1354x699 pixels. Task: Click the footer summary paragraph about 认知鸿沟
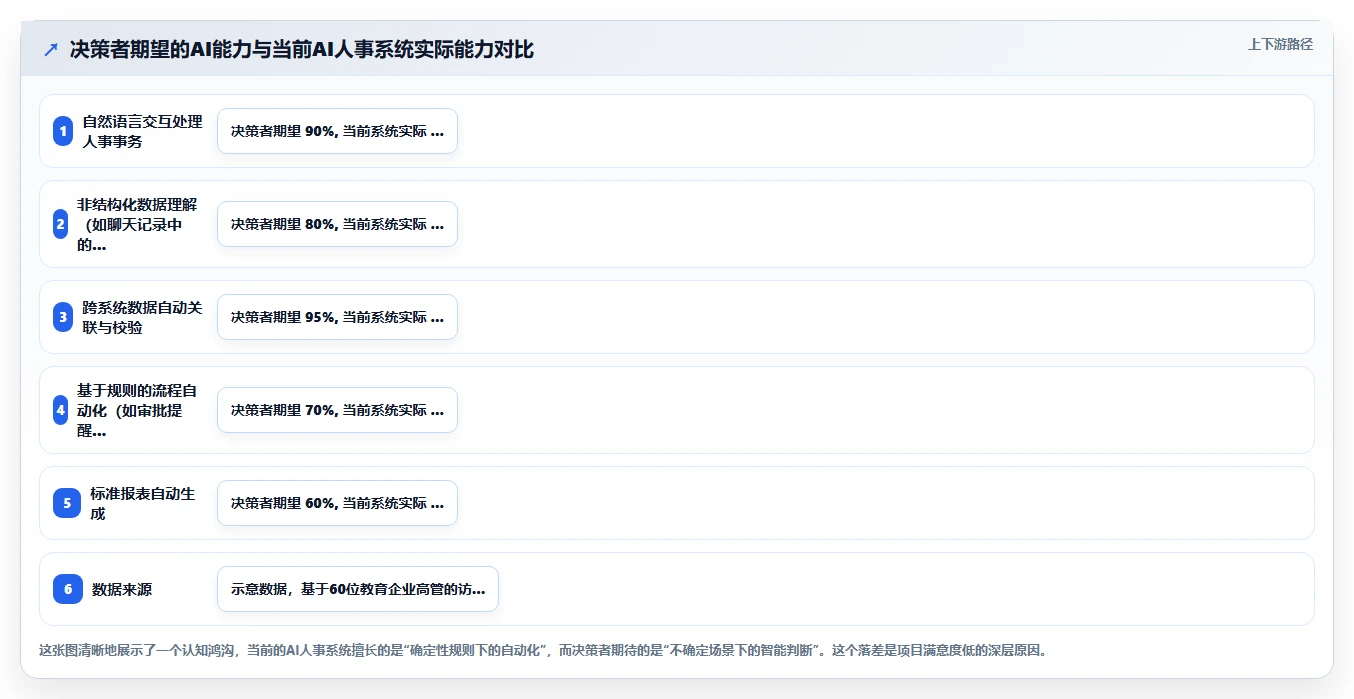pyautogui.click(x=543, y=650)
